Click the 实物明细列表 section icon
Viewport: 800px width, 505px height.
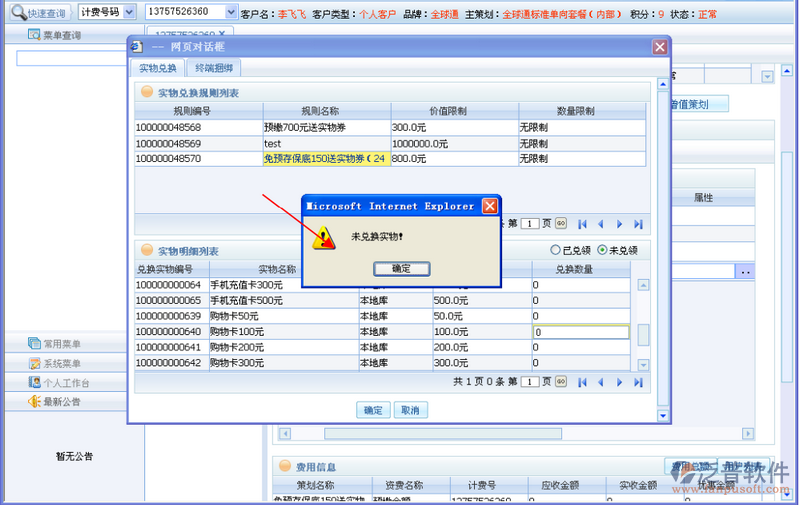pyautogui.click(x=147, y=250)
